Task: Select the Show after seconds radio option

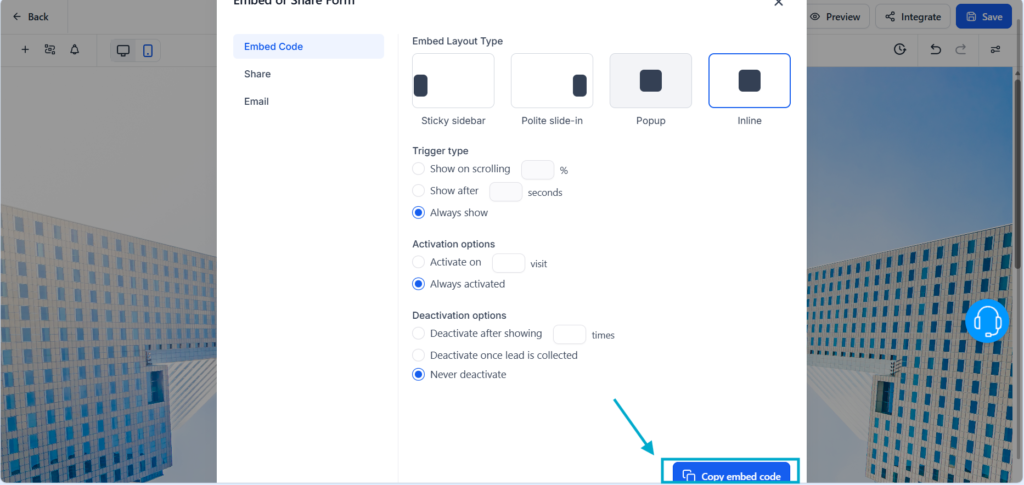Action: (419, 191)
